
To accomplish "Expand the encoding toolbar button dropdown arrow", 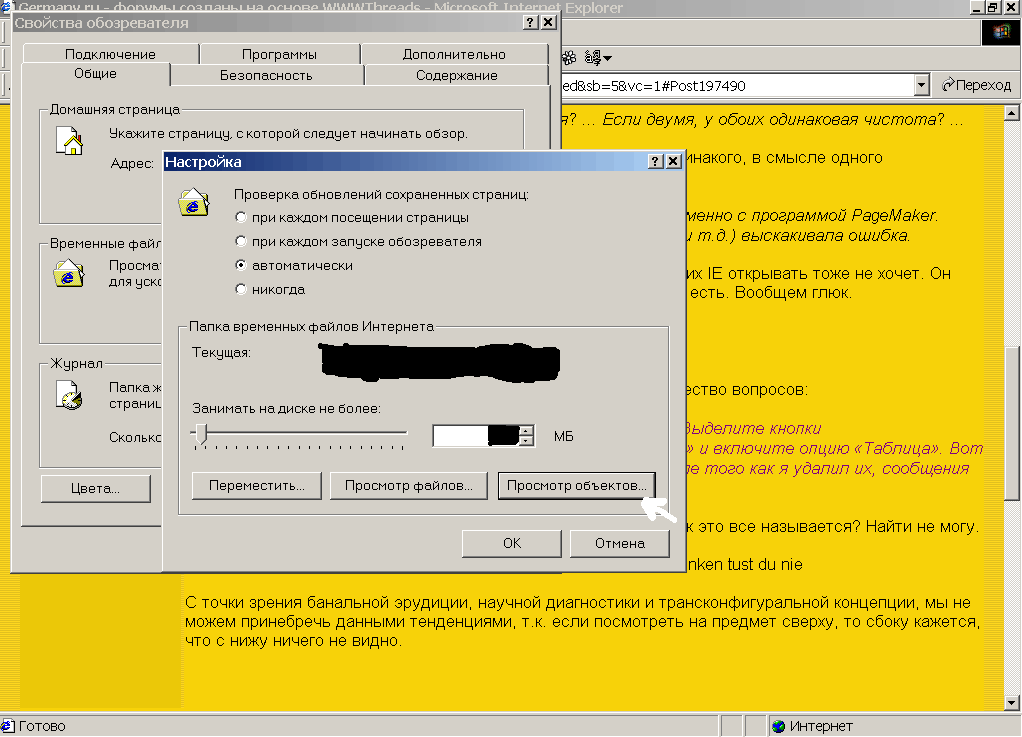I will (x=607, y=57).
